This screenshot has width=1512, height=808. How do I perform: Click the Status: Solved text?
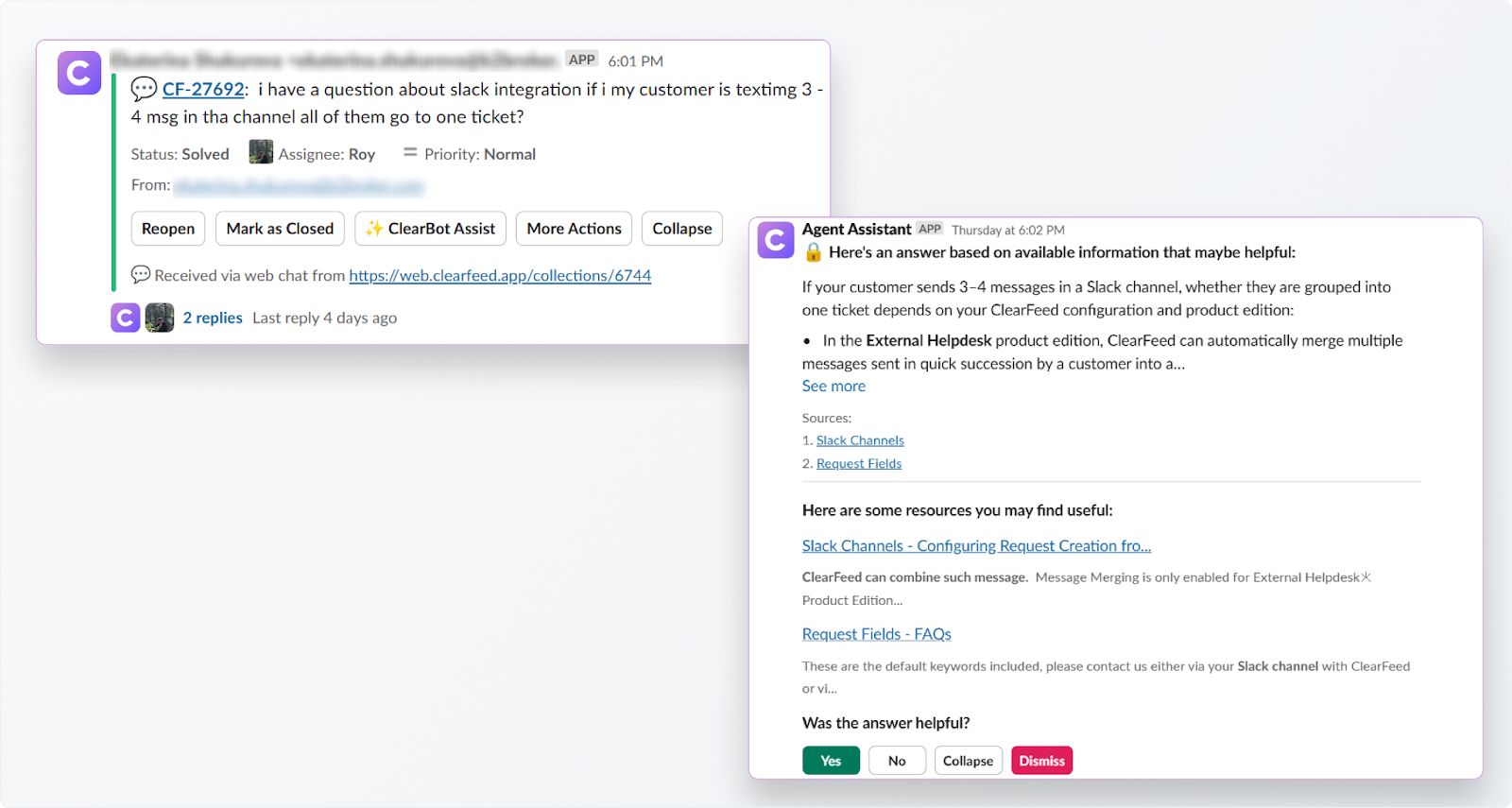(180, 154)
